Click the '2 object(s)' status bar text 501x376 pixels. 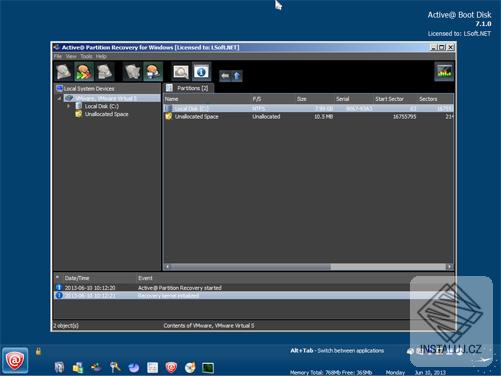[x=66, y=326]
